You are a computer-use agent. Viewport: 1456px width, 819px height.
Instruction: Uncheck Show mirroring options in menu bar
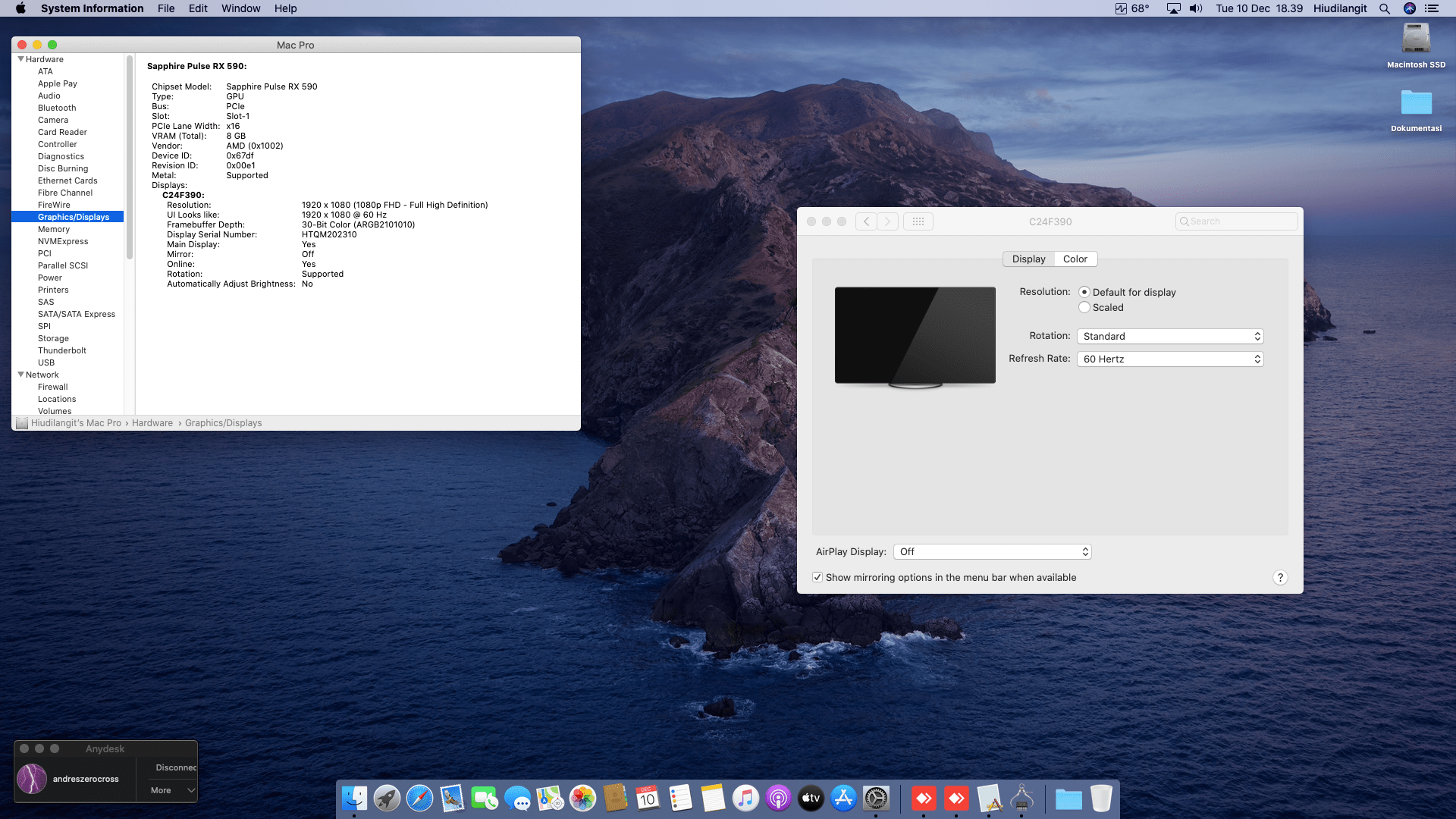pos(817,577)
